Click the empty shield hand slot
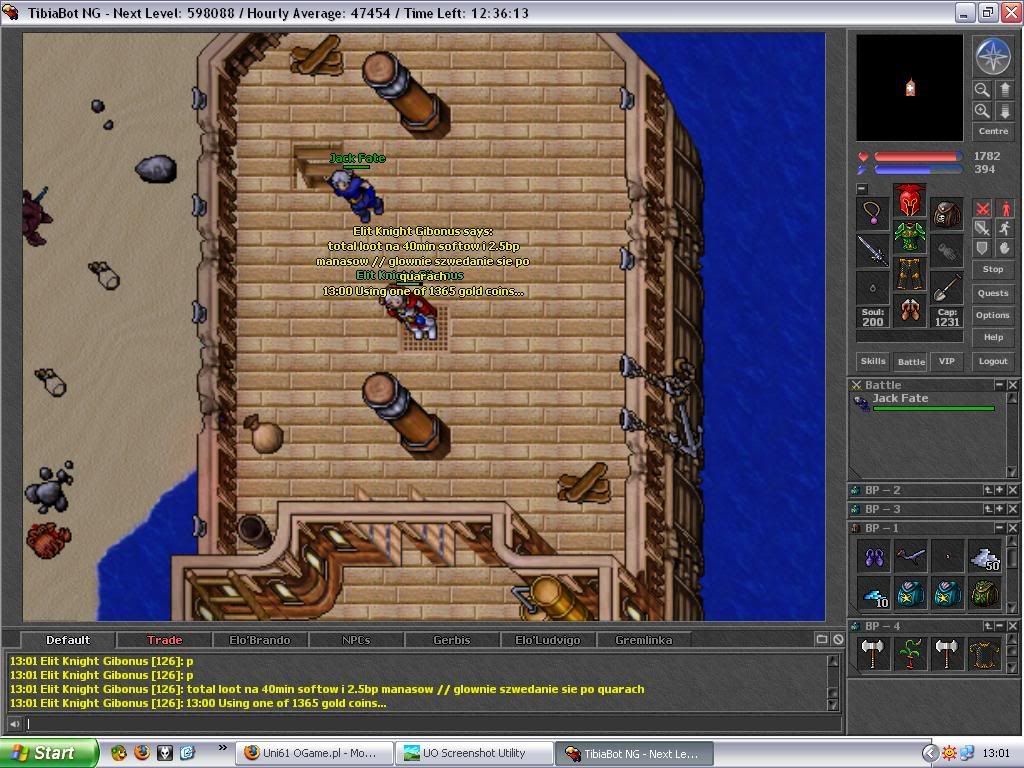This screenshot has height=768, width=1024. (x=946, y=250)
